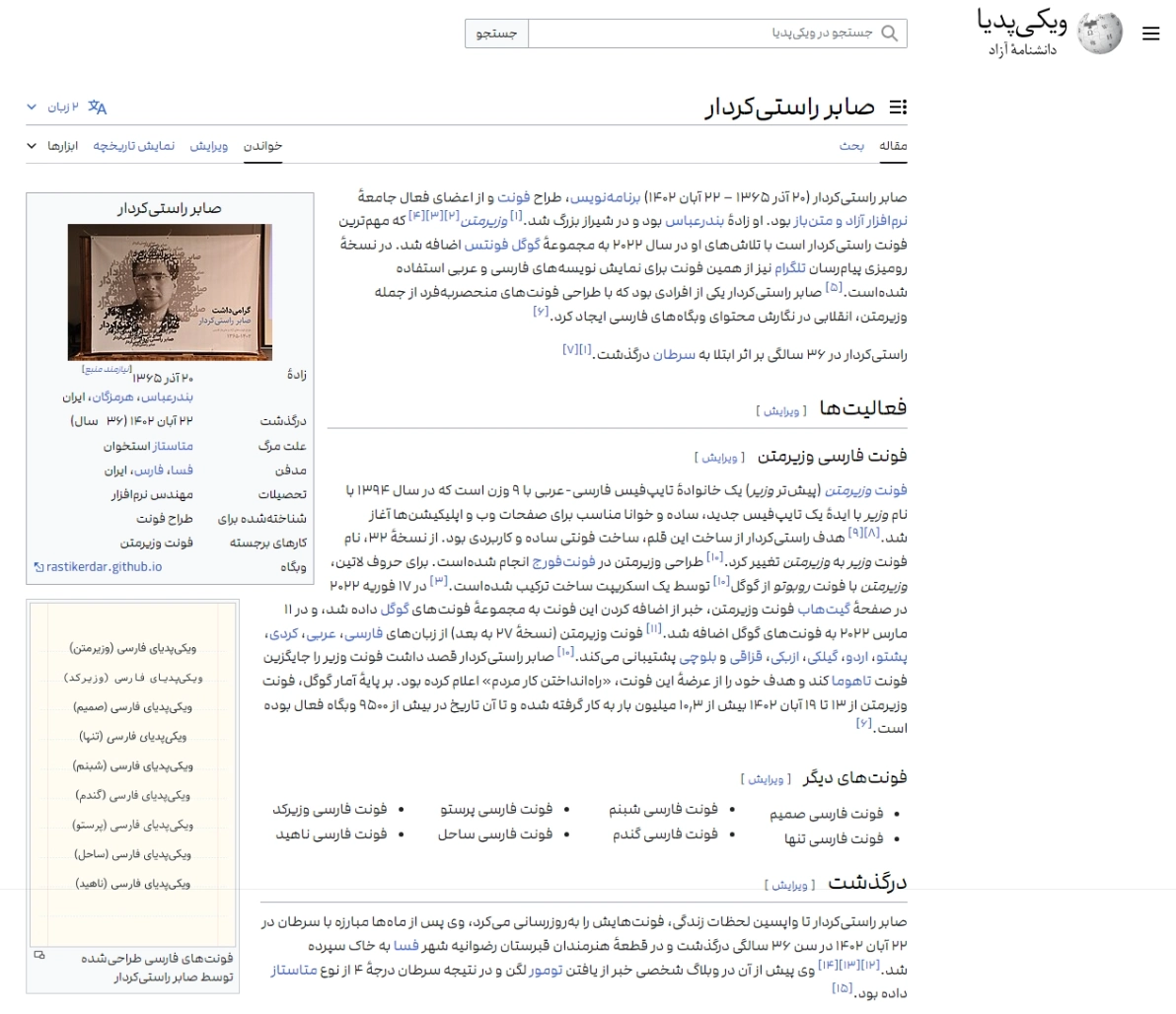Follow the برنامه‌نویس link in the intro
The image size is (1176, 1014).
[605, 197]
